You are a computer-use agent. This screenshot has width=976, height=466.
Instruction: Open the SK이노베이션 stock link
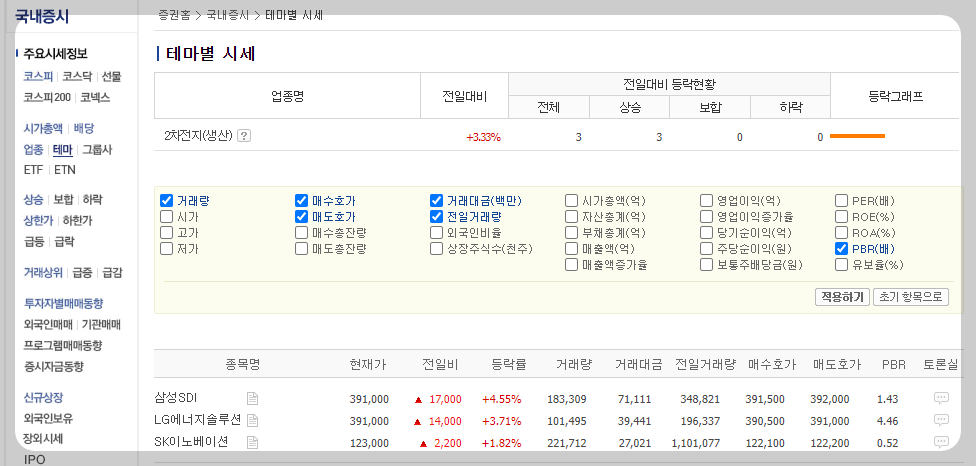[x=191, y=442]
